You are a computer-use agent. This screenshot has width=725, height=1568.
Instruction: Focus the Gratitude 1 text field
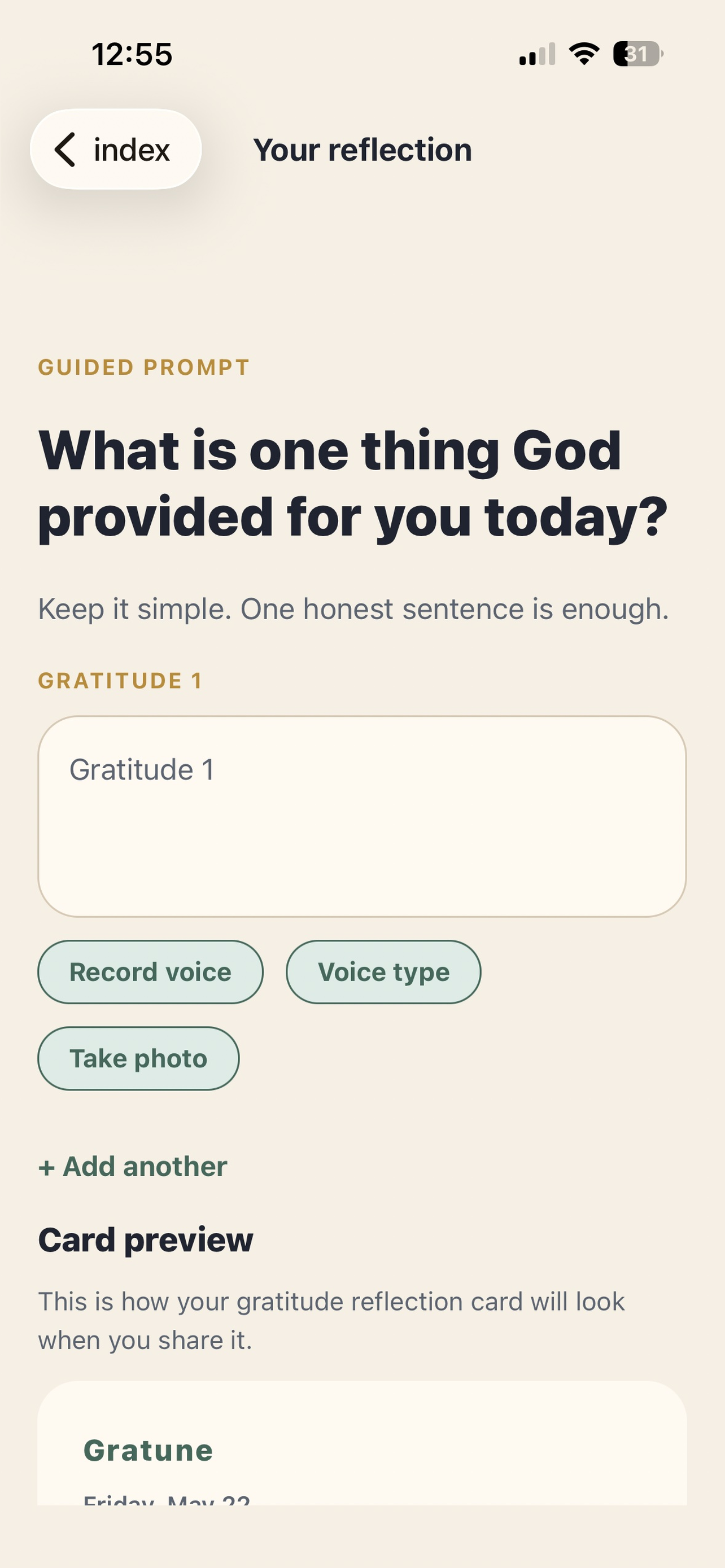point(362,816)
